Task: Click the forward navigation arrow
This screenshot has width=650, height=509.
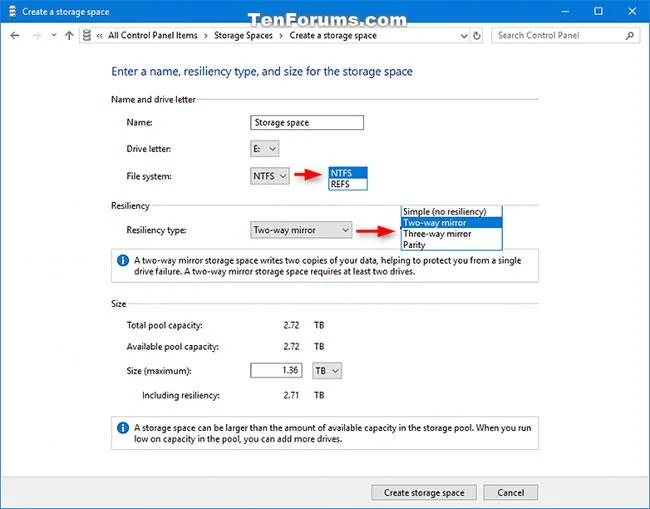Action: pyautogui.click(x=37, y=36)
